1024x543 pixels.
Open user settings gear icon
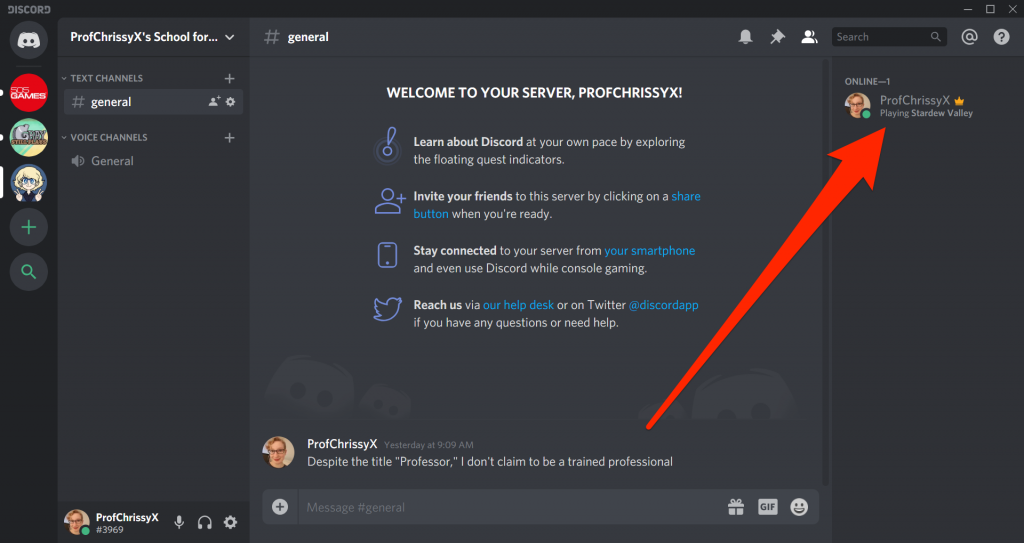pos(231,522)
